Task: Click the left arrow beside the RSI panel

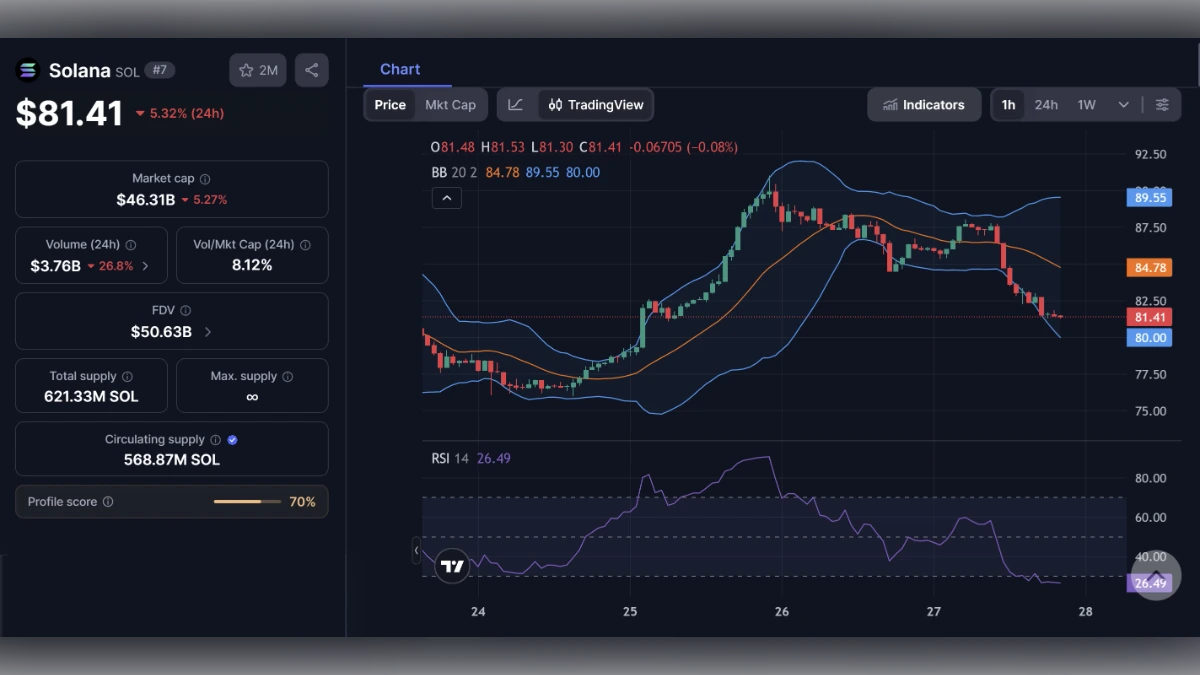Action: 417,550
